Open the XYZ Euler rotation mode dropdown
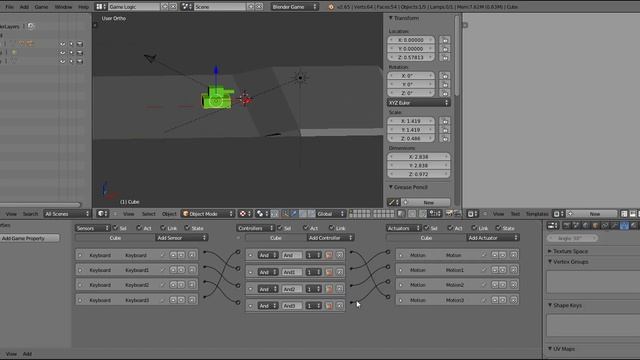Viewport: 640px width, 360px height. (x=418, y=103)
